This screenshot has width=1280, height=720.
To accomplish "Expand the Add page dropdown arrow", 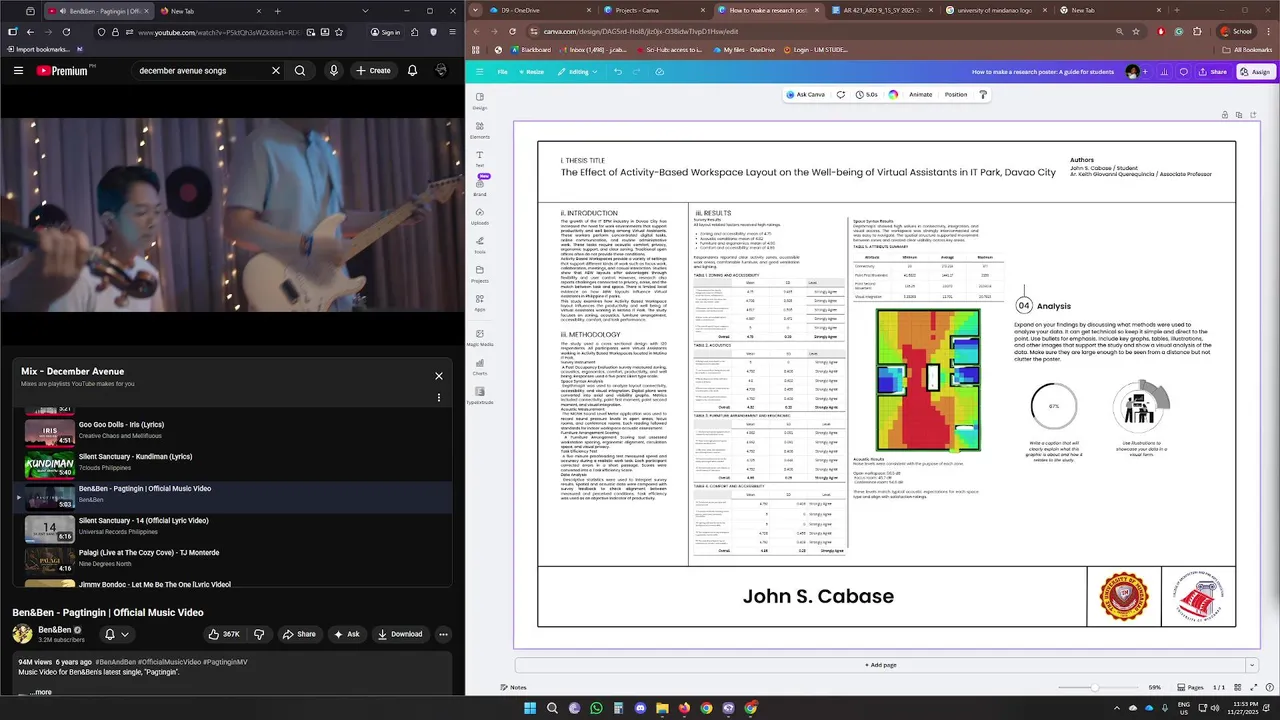I will [1251, 665].
